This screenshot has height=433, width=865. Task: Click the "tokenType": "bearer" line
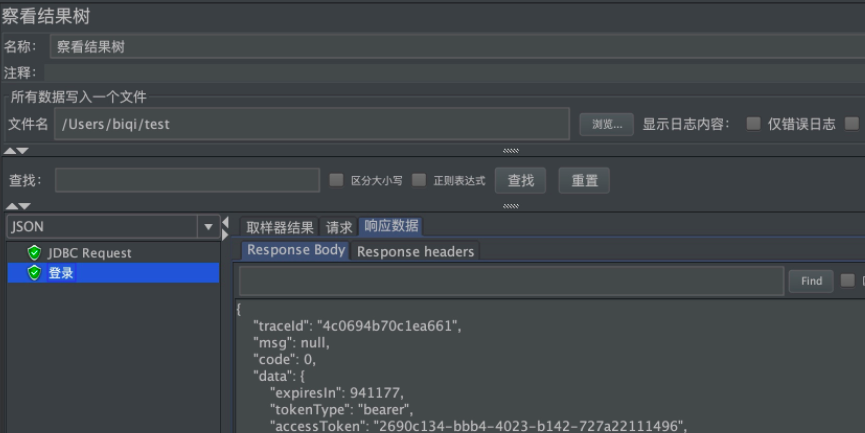341,409
